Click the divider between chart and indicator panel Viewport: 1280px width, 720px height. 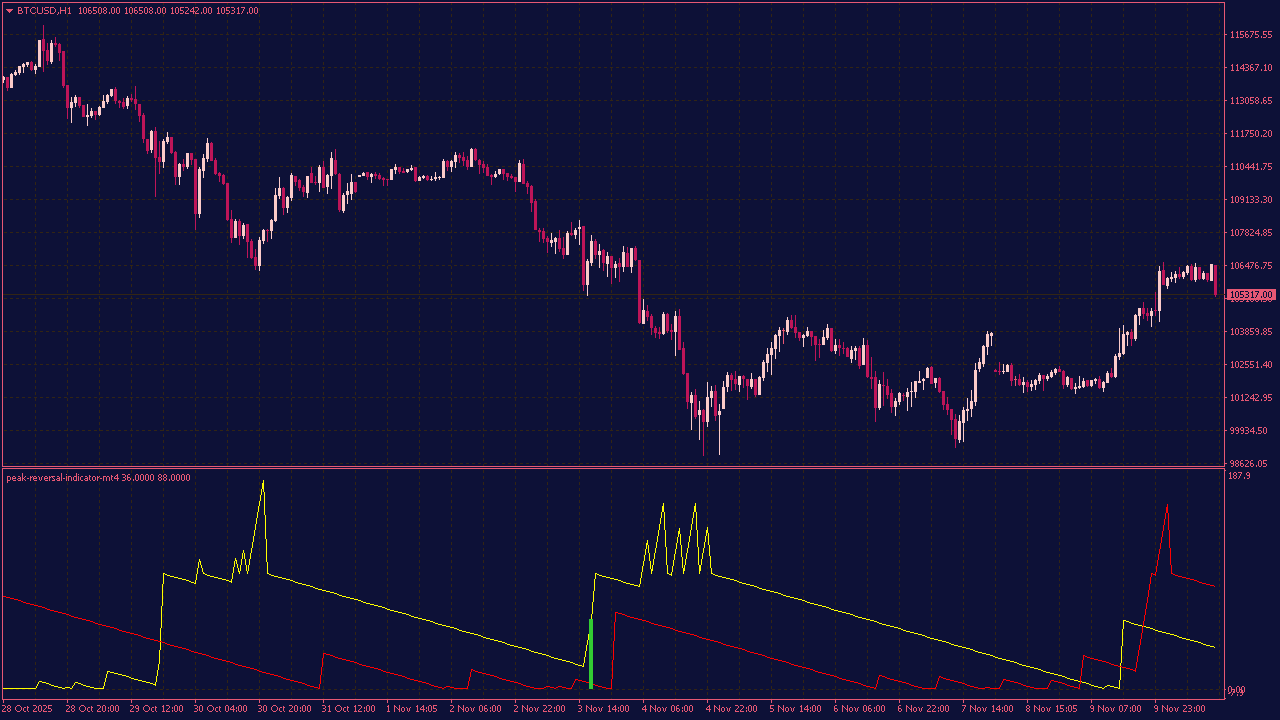pyautogui.click(x=640, y=466)
